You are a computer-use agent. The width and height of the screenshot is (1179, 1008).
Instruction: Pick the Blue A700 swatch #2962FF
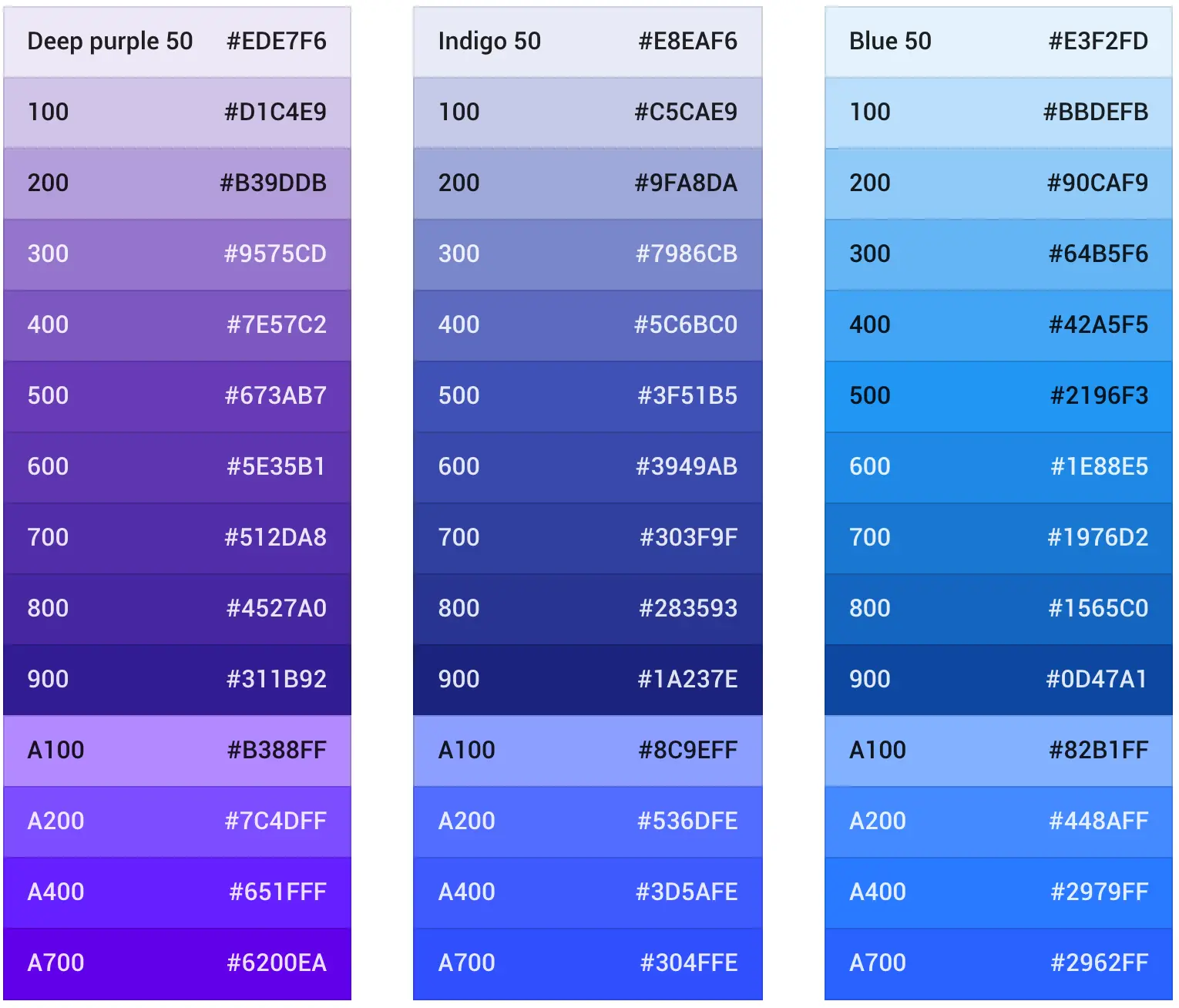click(x=999, y=964)
